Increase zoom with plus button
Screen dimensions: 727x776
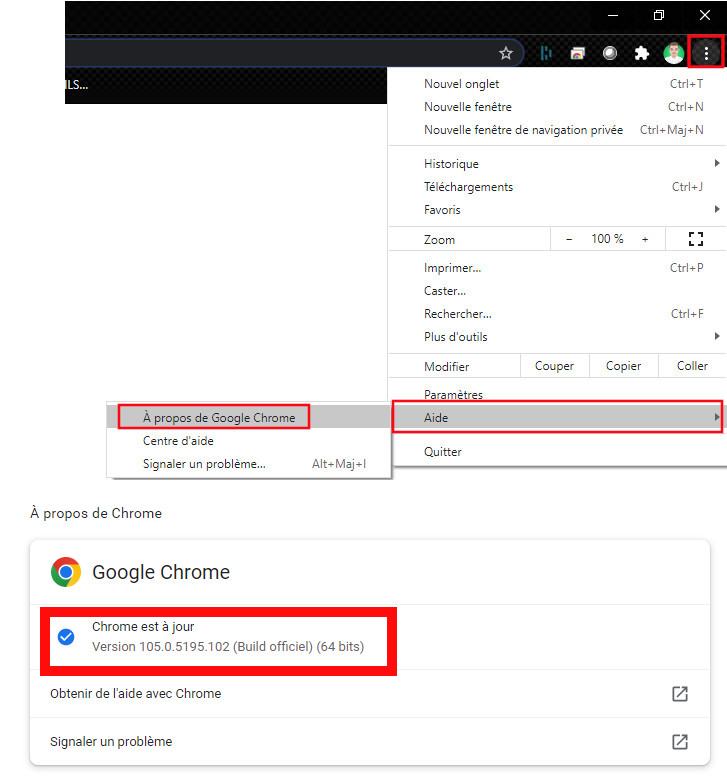tap(645, 240)
